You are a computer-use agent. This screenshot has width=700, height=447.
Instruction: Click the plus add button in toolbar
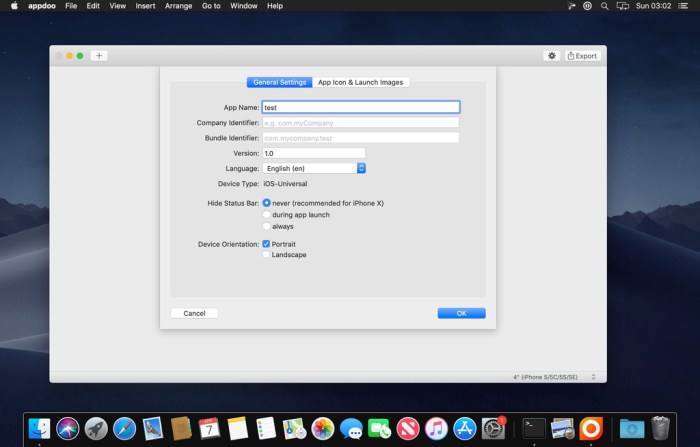click(x=99, y=55)
